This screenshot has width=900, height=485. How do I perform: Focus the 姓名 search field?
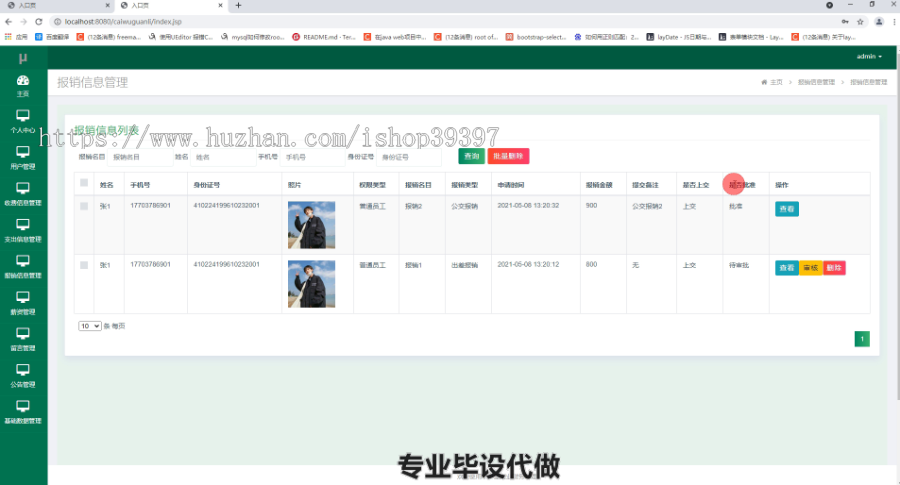223,157
